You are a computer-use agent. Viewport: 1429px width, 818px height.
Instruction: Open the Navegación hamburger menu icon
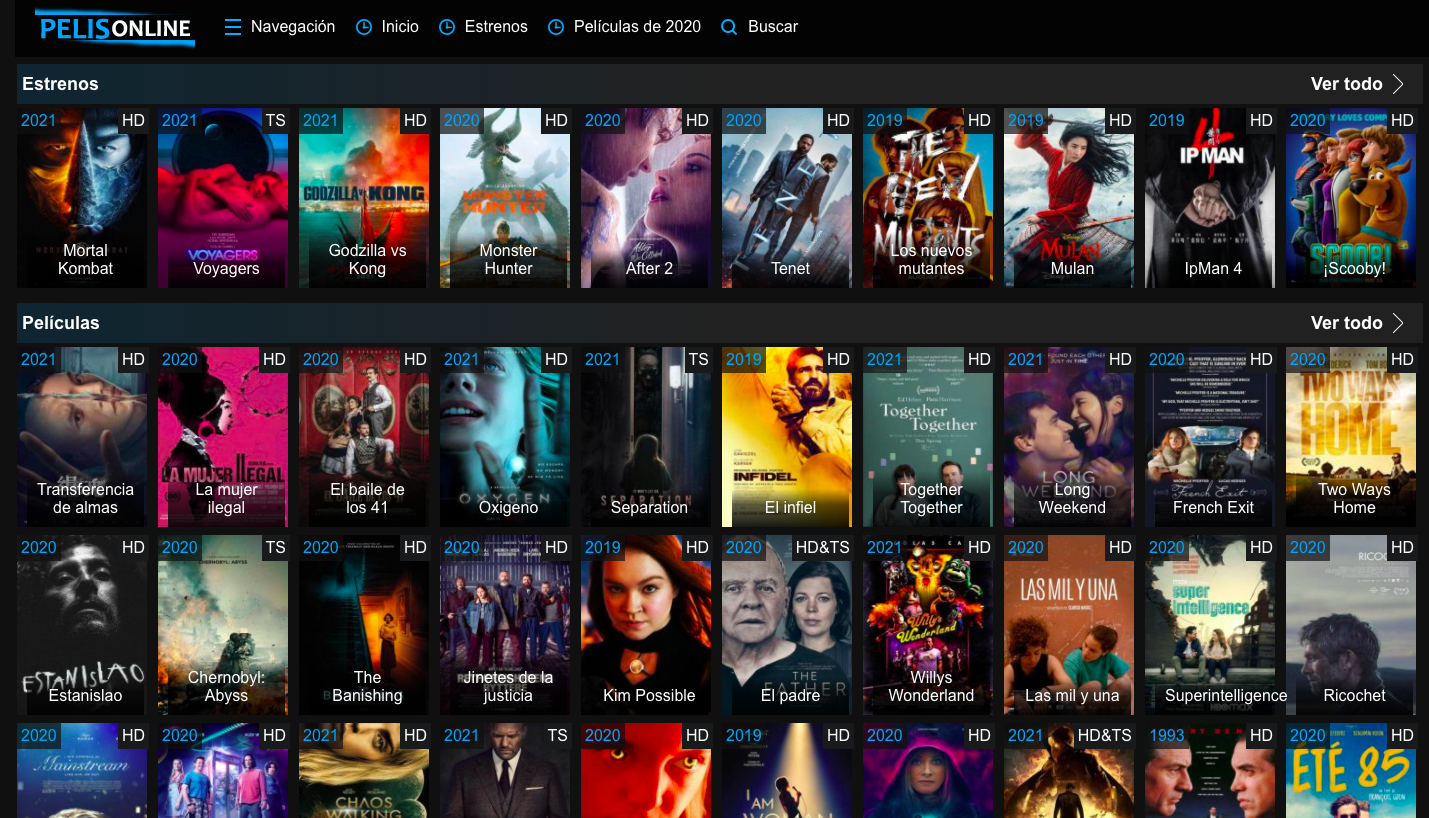(x=233, y=27)
